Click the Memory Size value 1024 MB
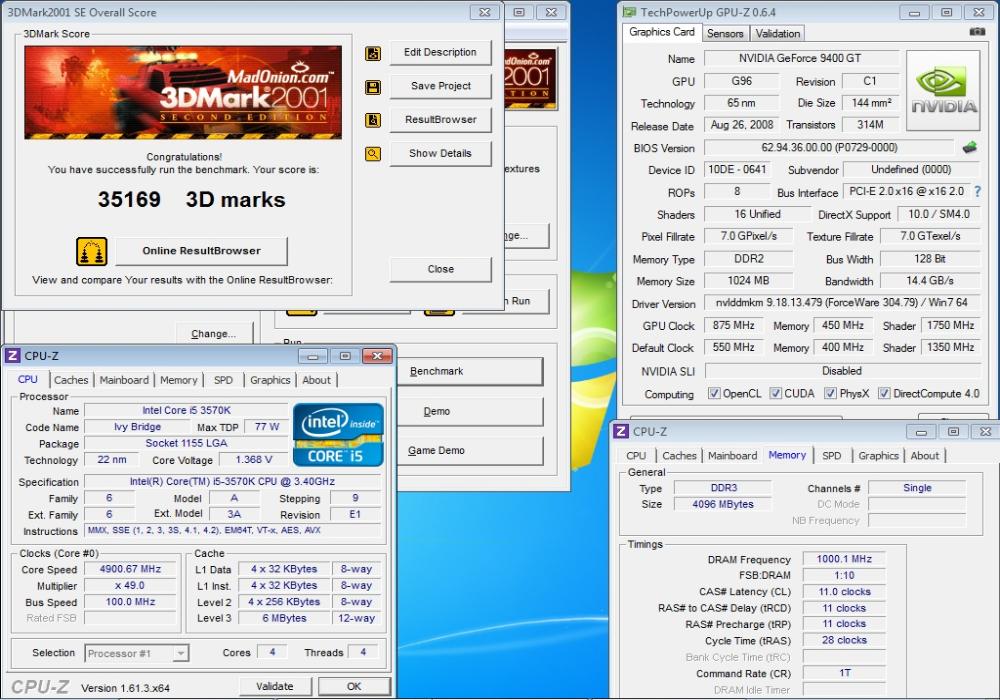 748,281
